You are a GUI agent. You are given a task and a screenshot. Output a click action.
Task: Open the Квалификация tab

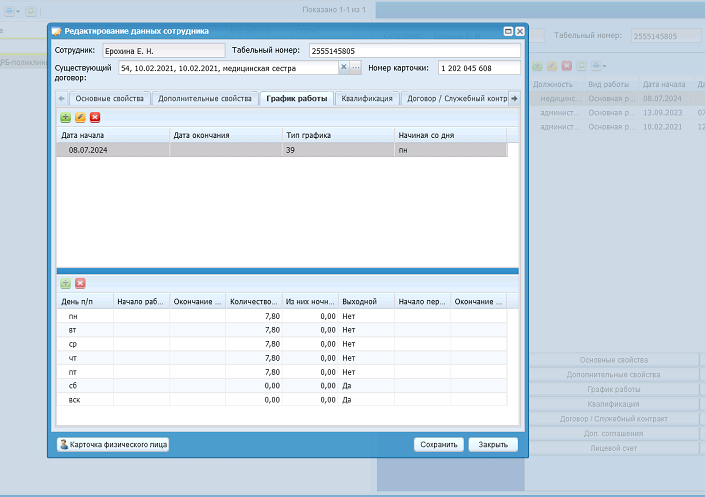[367, 99]
